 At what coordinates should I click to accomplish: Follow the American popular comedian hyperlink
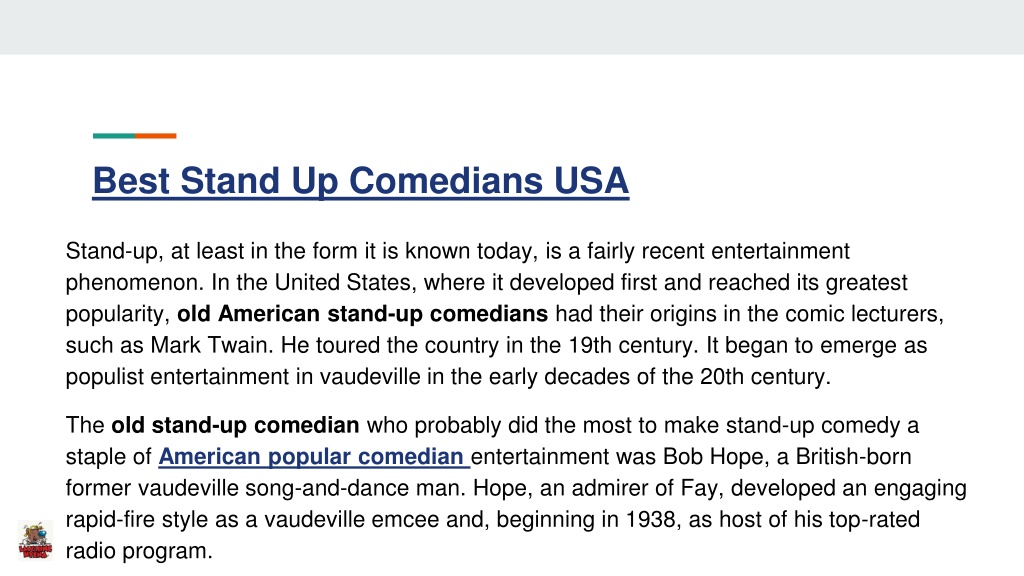314,456
